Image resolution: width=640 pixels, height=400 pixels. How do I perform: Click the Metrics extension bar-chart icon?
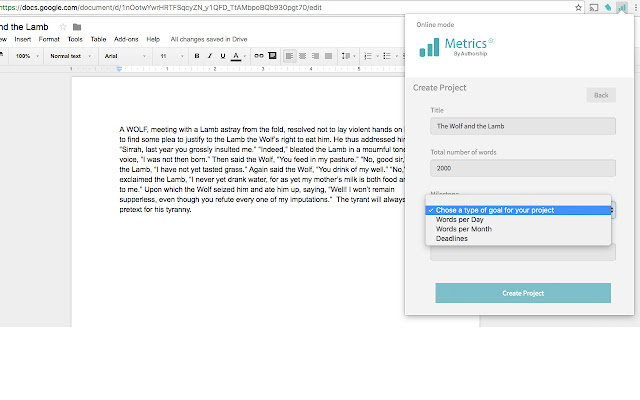[x=622, y=7]
